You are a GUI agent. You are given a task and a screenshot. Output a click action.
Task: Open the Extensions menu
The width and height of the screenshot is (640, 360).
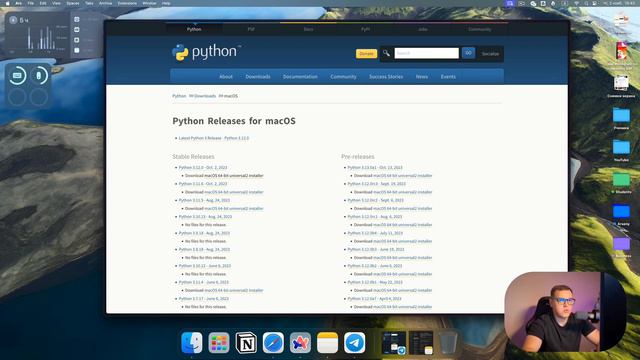(x=127, y=3)
